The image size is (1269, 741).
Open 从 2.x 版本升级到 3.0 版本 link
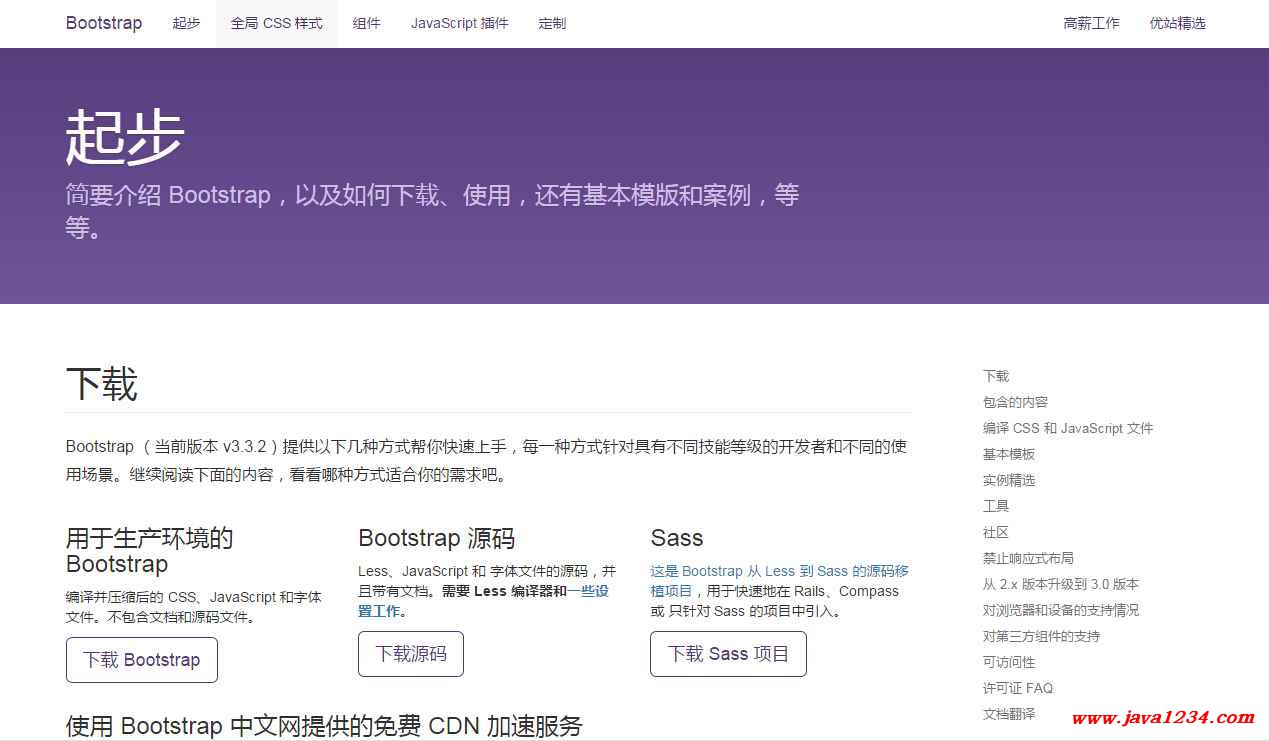[1061, 584]
